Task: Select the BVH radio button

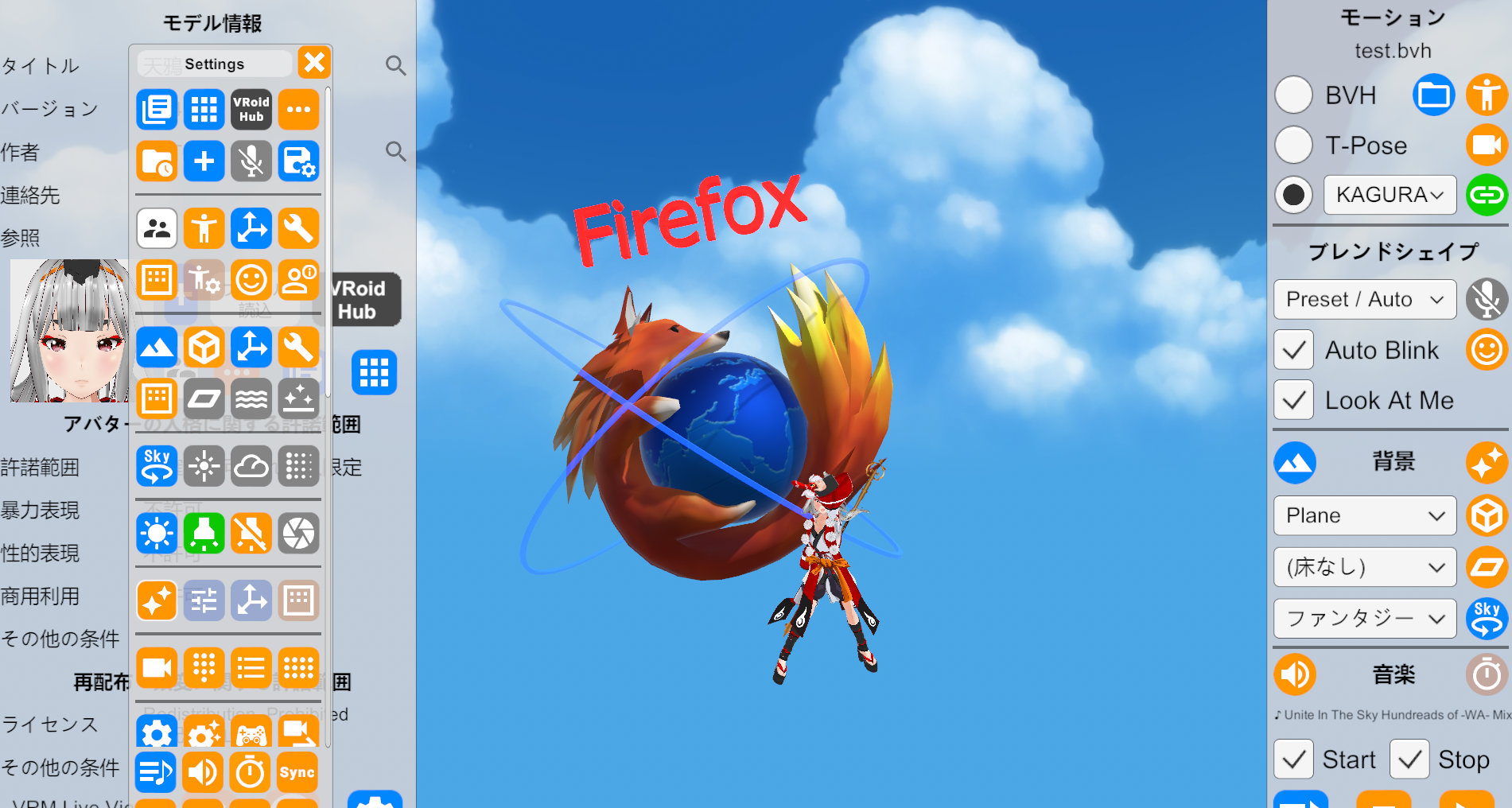Action: [x=1293, y=95]
